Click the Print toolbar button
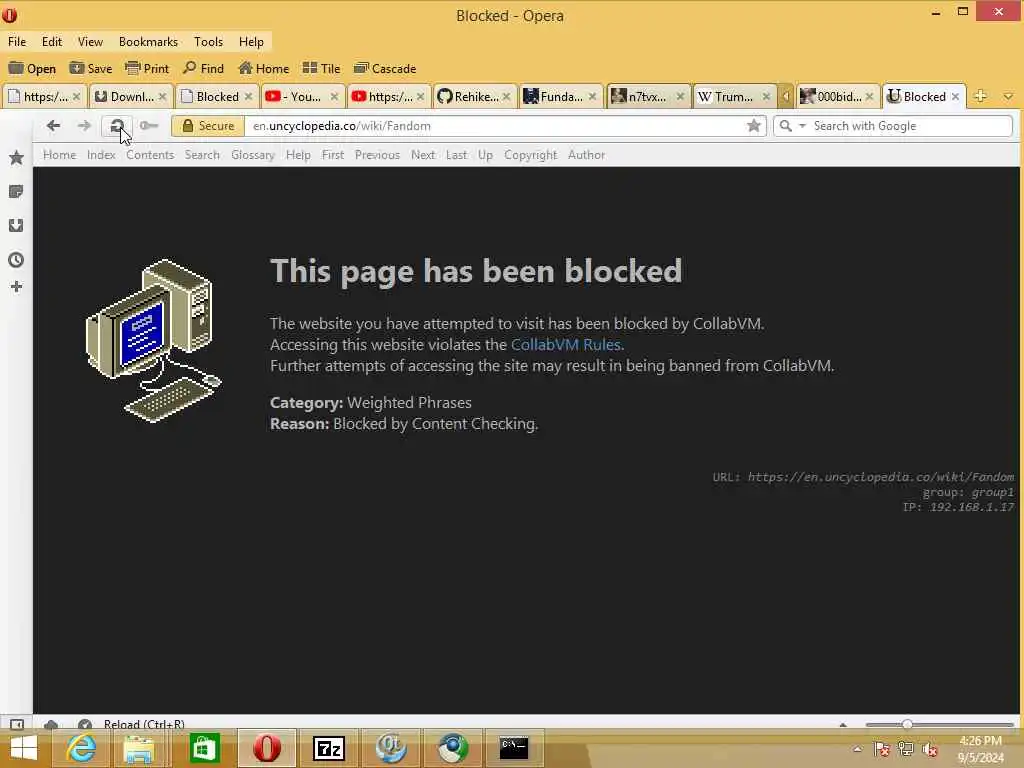The height and width of the screenshot is (768, 1024). click(147, 69)
